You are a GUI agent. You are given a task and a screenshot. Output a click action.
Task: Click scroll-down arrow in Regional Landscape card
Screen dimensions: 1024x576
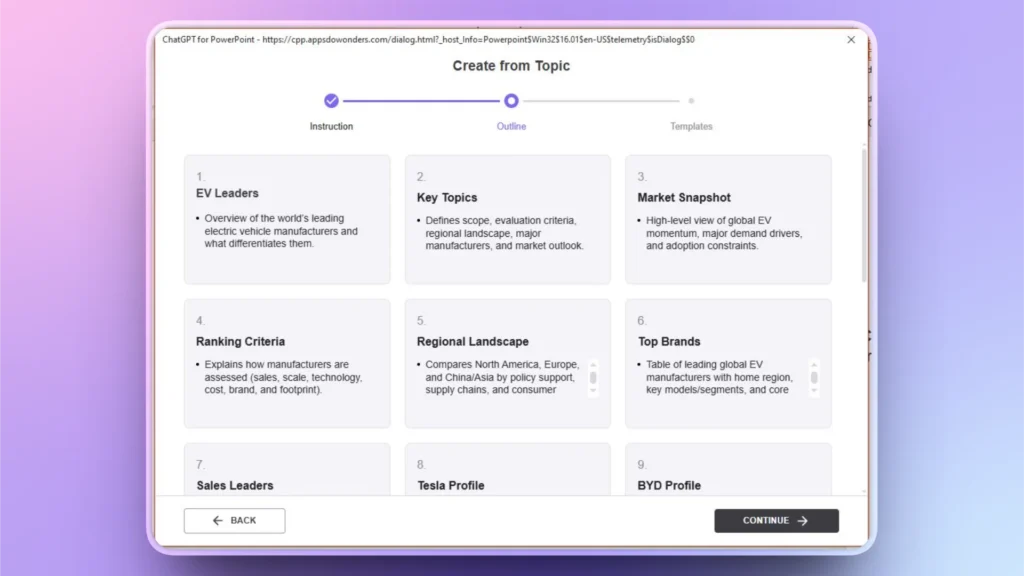(x=593, y=391)
